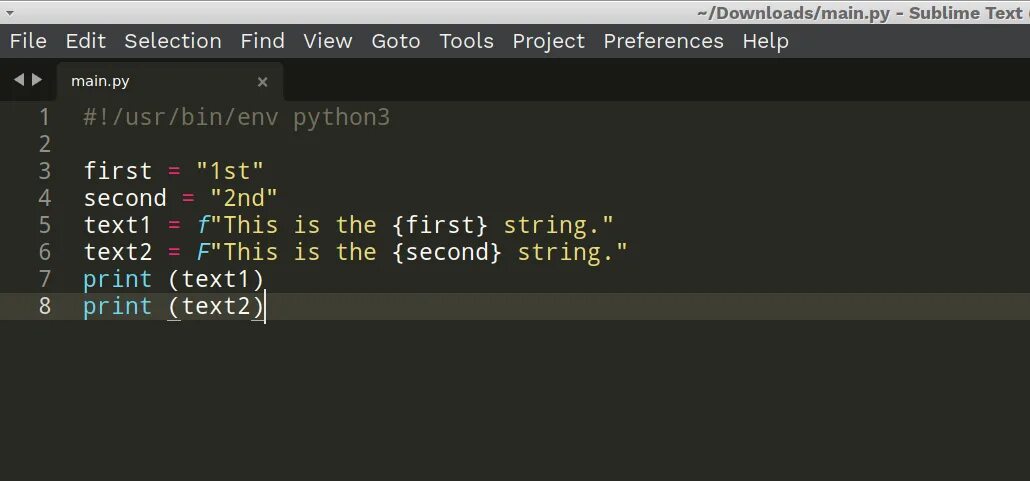The width and height of the screenshot is (1030, 481).
Task: Click the left tab navigation arrow
Action: tap(18, 79)
